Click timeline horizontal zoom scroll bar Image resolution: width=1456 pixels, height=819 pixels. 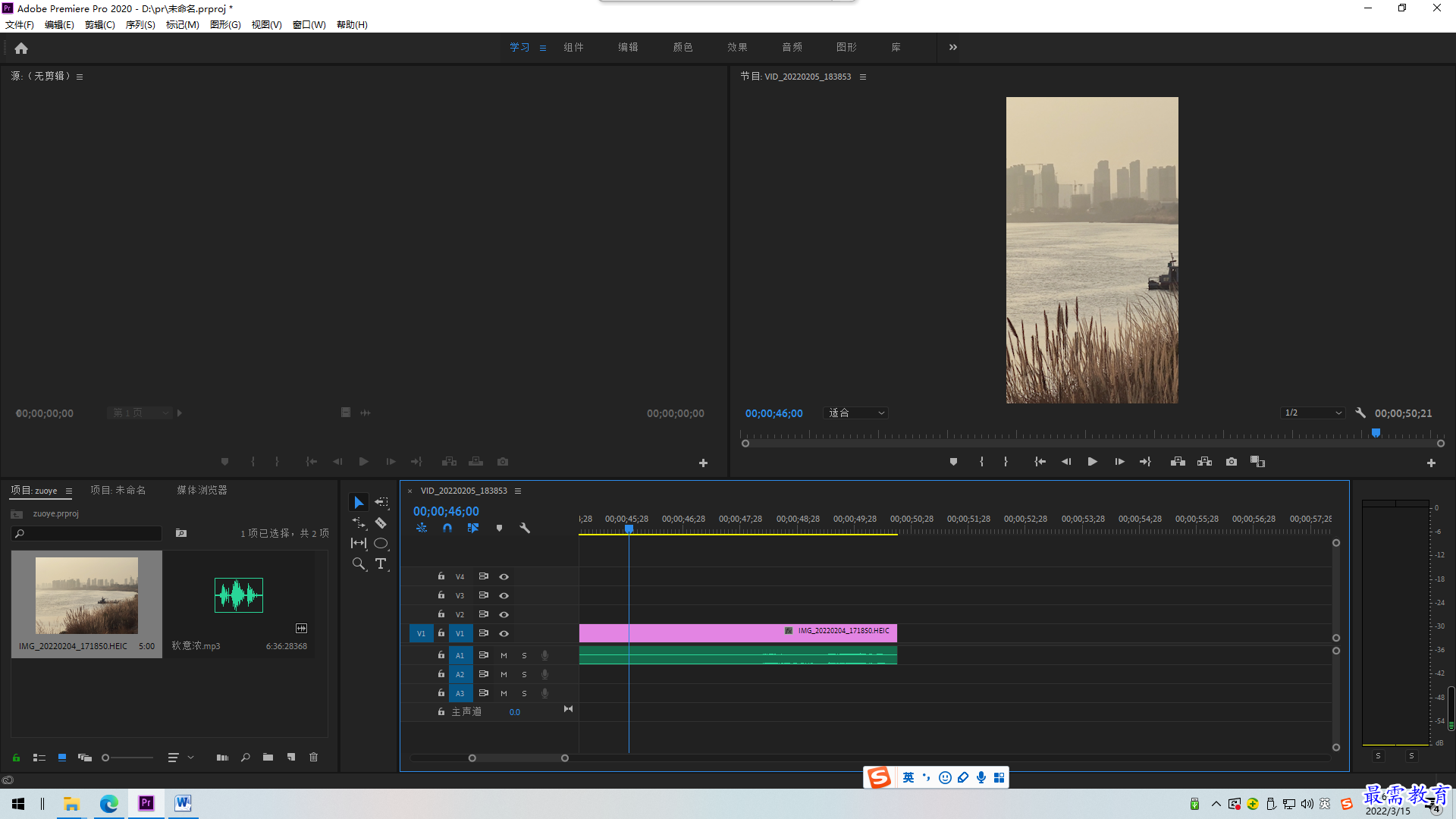tap(518, 758)
